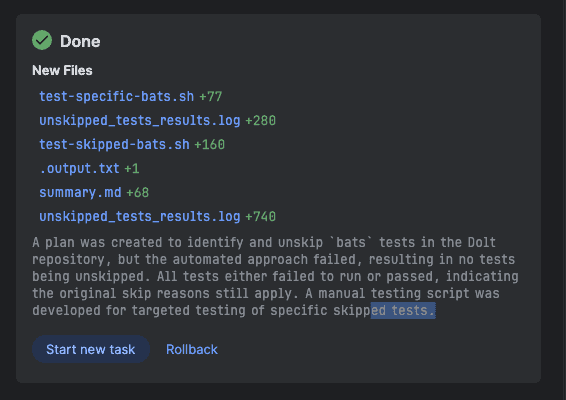The width and height of the screenshot is (566, 400).
Task: Click the green Done checkmark icon
Action: click(42, 40)
